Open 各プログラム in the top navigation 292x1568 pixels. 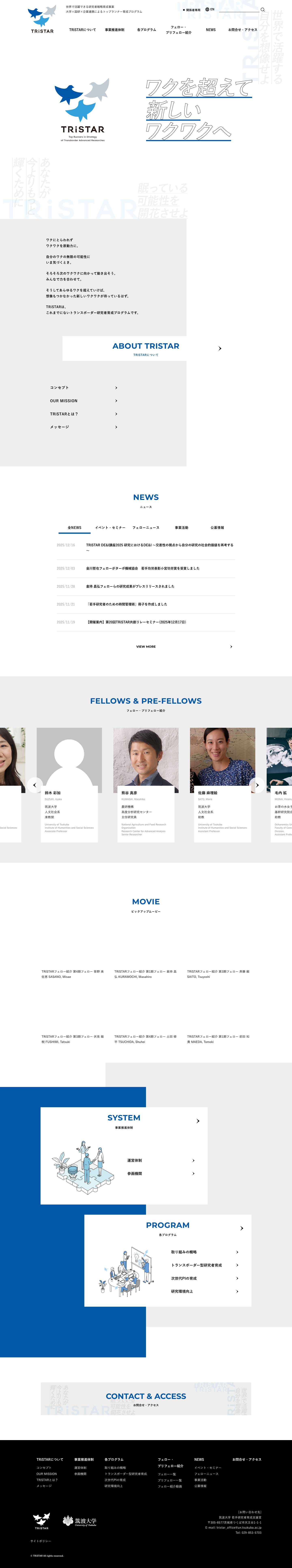pos(147,30)
